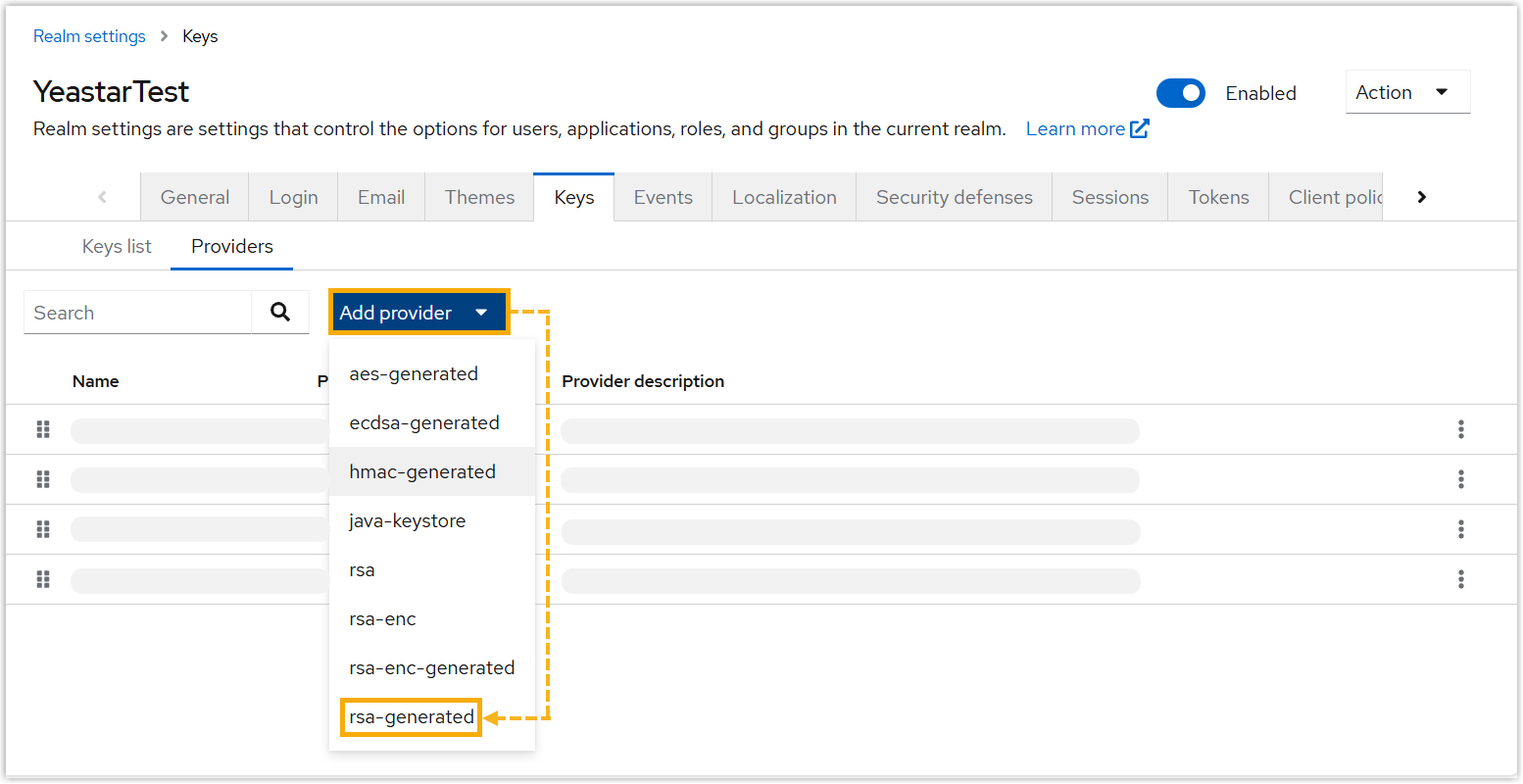
Task: Open kebab menu for second provider row
Action: (x=1460, y=479)
